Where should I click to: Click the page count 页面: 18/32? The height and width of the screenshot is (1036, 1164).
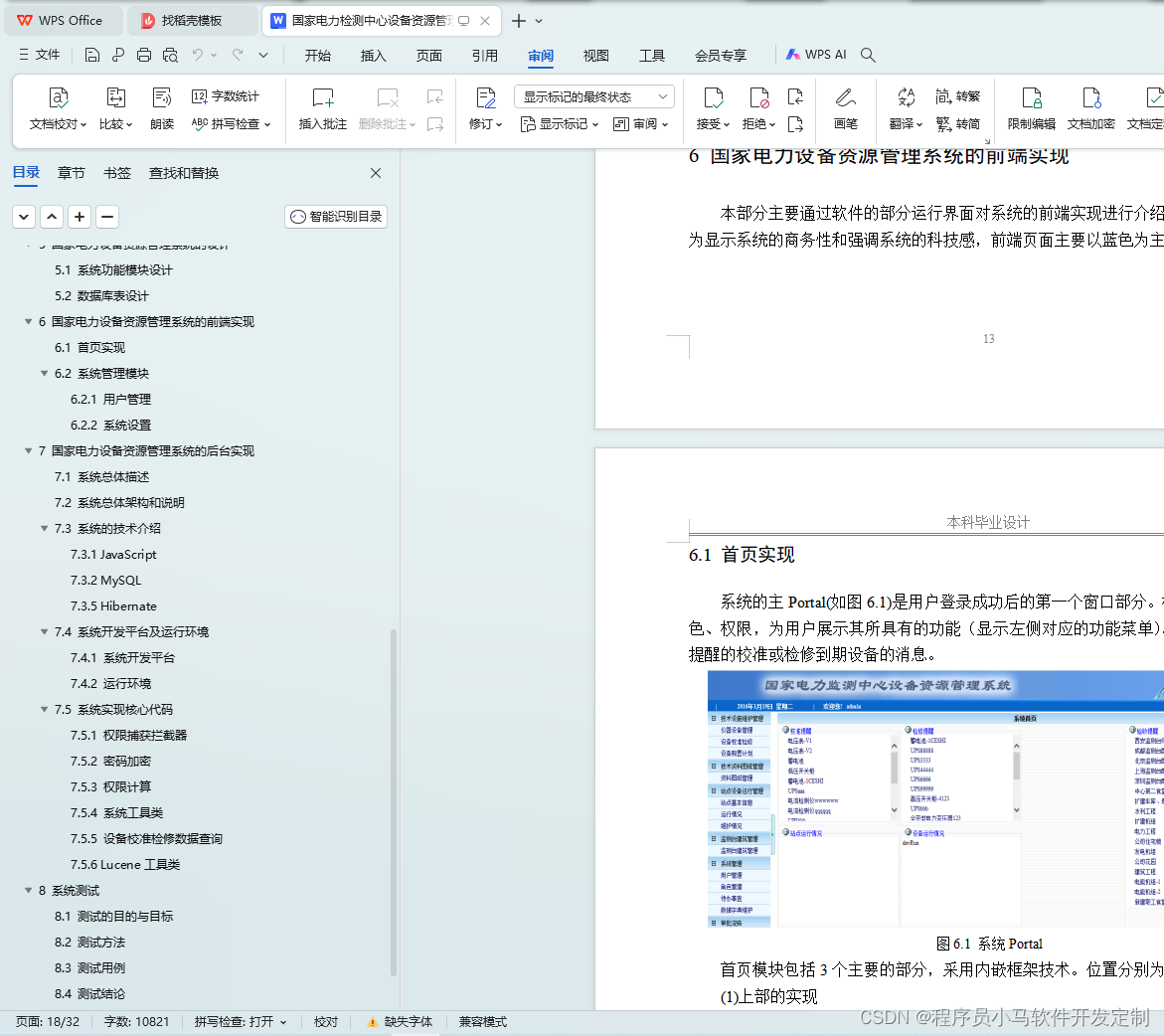(x=48, y=1022)
